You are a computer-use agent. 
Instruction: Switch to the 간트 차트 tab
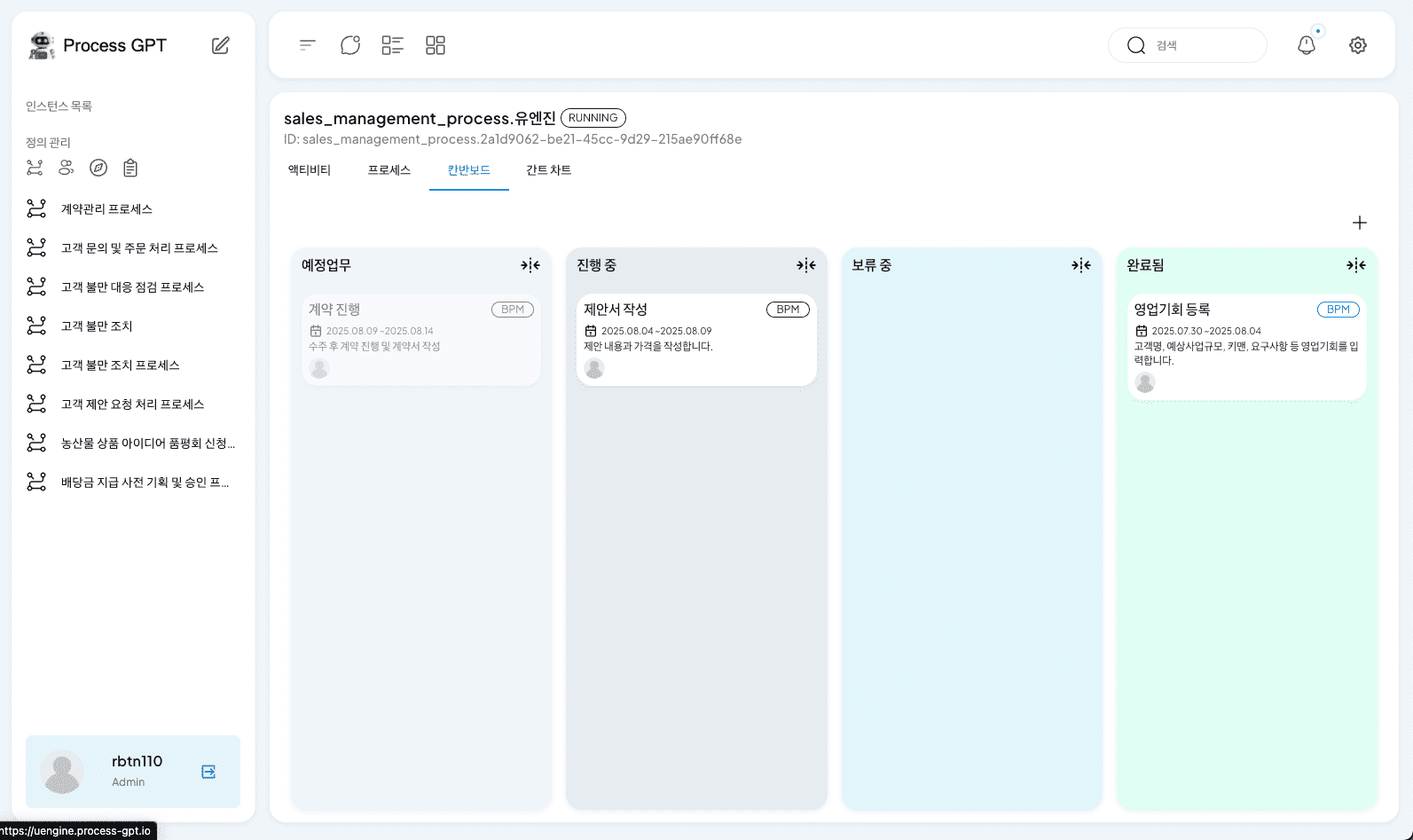548,170
